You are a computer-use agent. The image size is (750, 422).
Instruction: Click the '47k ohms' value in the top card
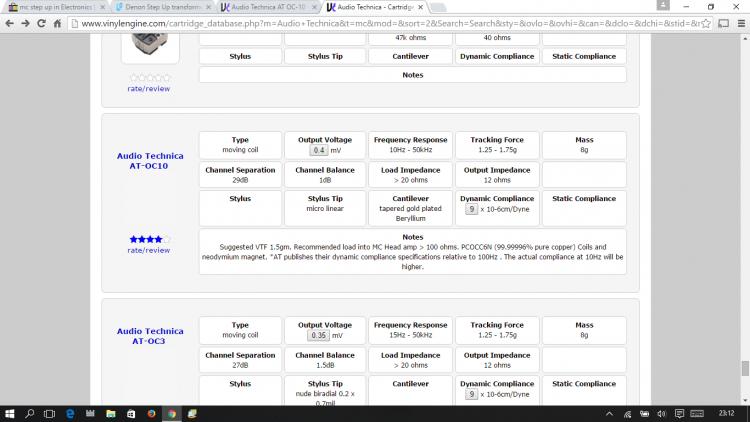coord(410,37)
